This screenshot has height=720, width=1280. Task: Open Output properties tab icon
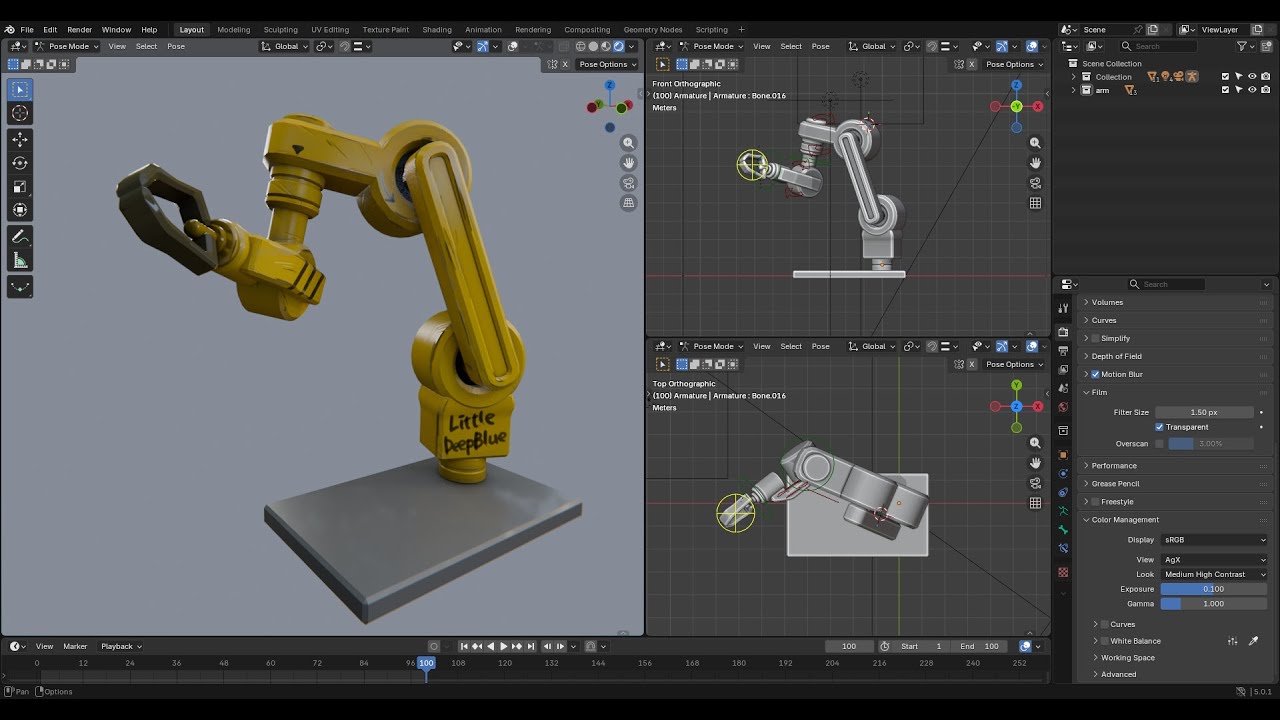(1063, 352)
